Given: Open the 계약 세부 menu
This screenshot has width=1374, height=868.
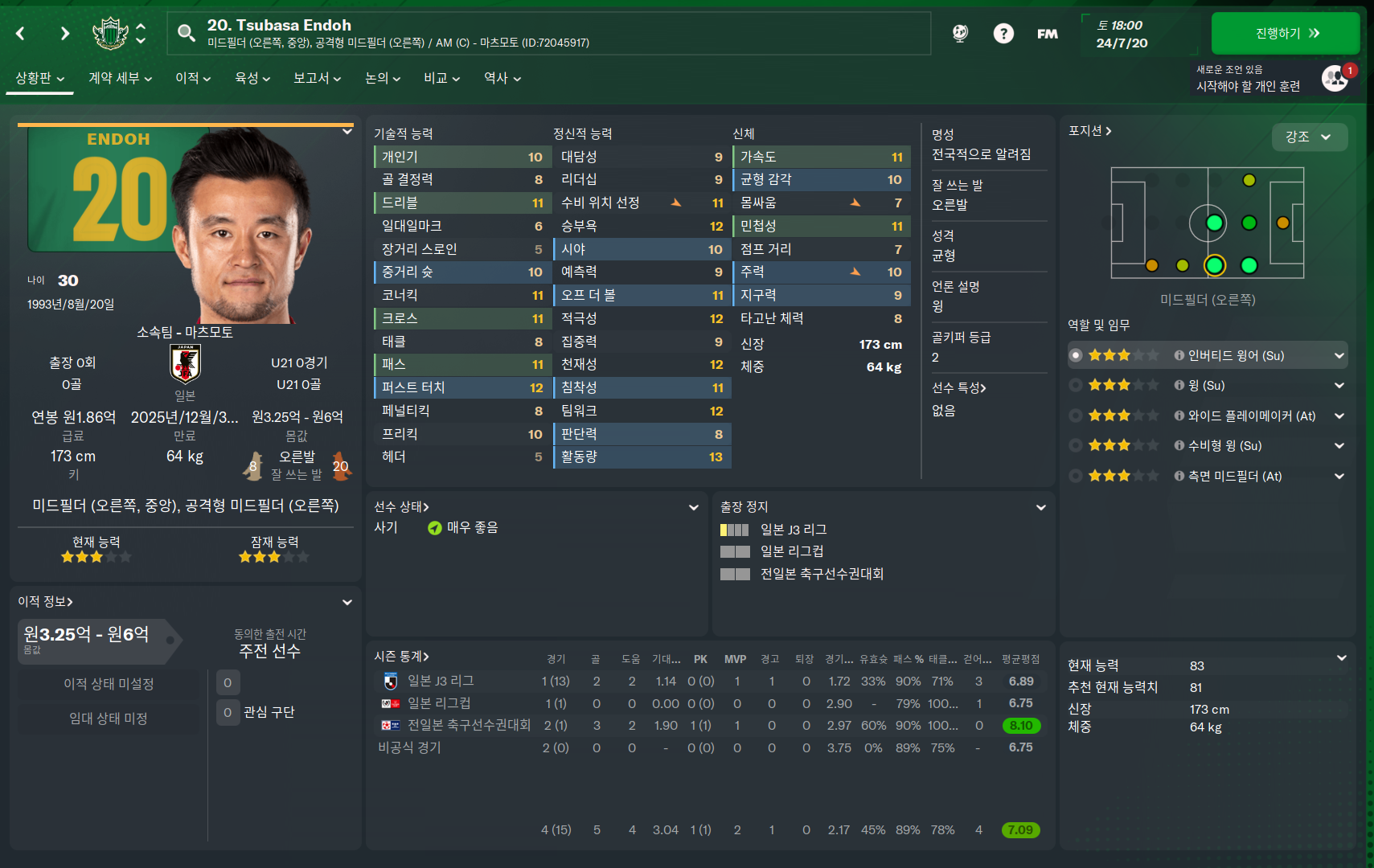Looking at the screenshot, I should click(120, 78).
